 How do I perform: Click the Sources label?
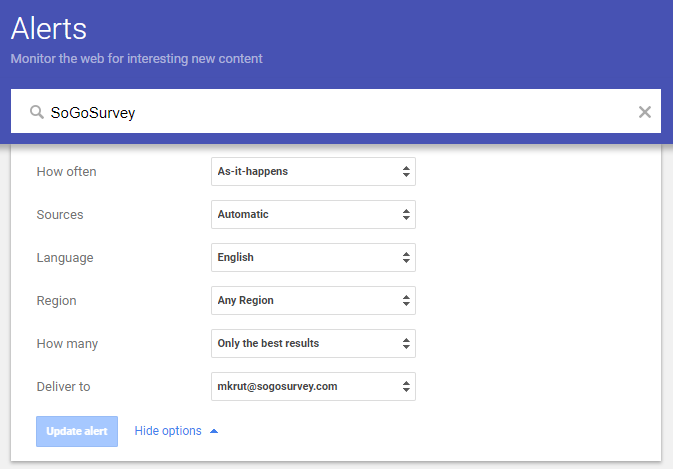pos(60,215)
